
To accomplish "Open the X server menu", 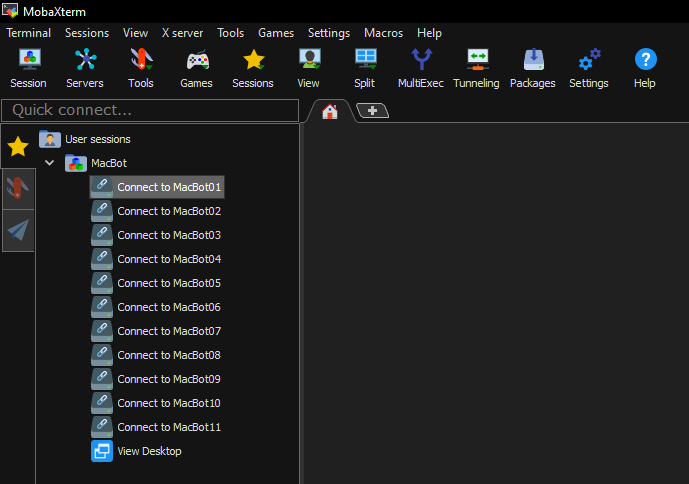I will pos(182,33).
